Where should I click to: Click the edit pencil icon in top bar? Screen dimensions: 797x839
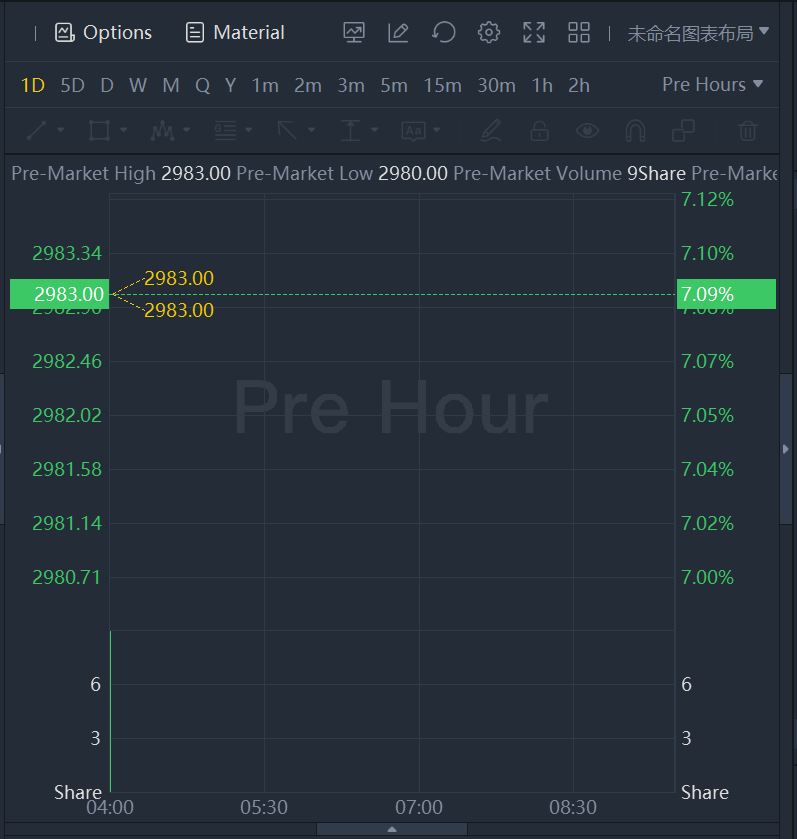(398, 32)
